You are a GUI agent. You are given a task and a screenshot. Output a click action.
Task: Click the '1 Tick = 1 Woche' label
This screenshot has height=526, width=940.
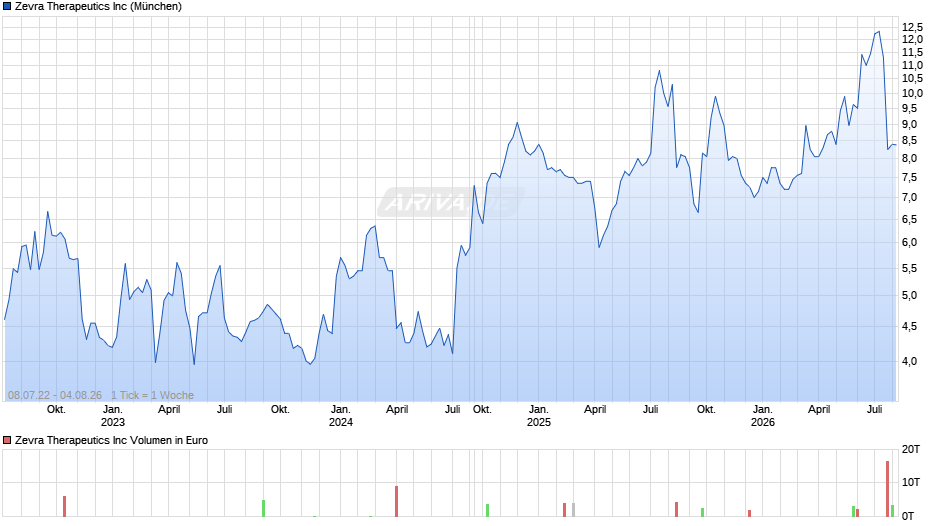click(152, 395)
